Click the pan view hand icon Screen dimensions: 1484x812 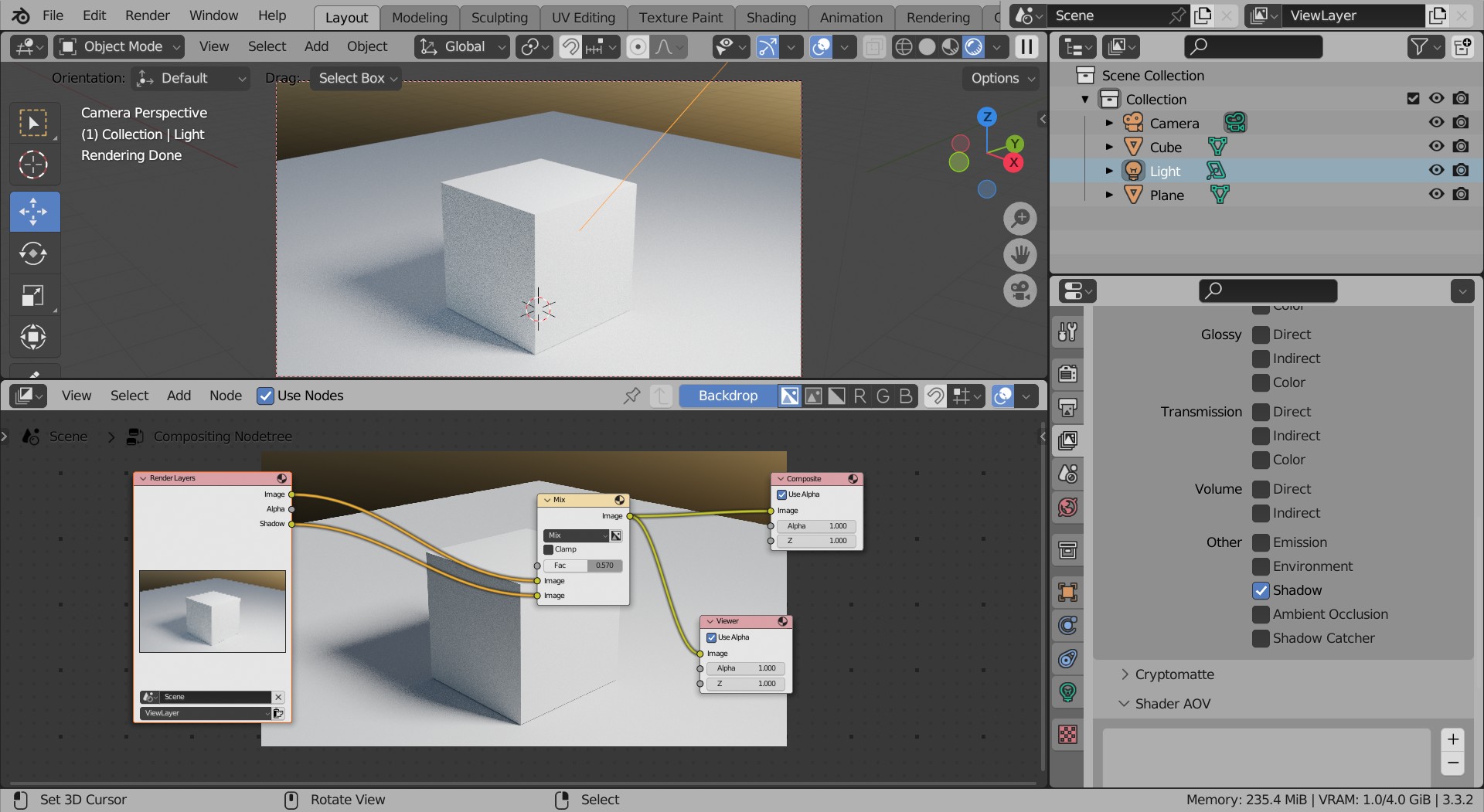pos(1020,255)
